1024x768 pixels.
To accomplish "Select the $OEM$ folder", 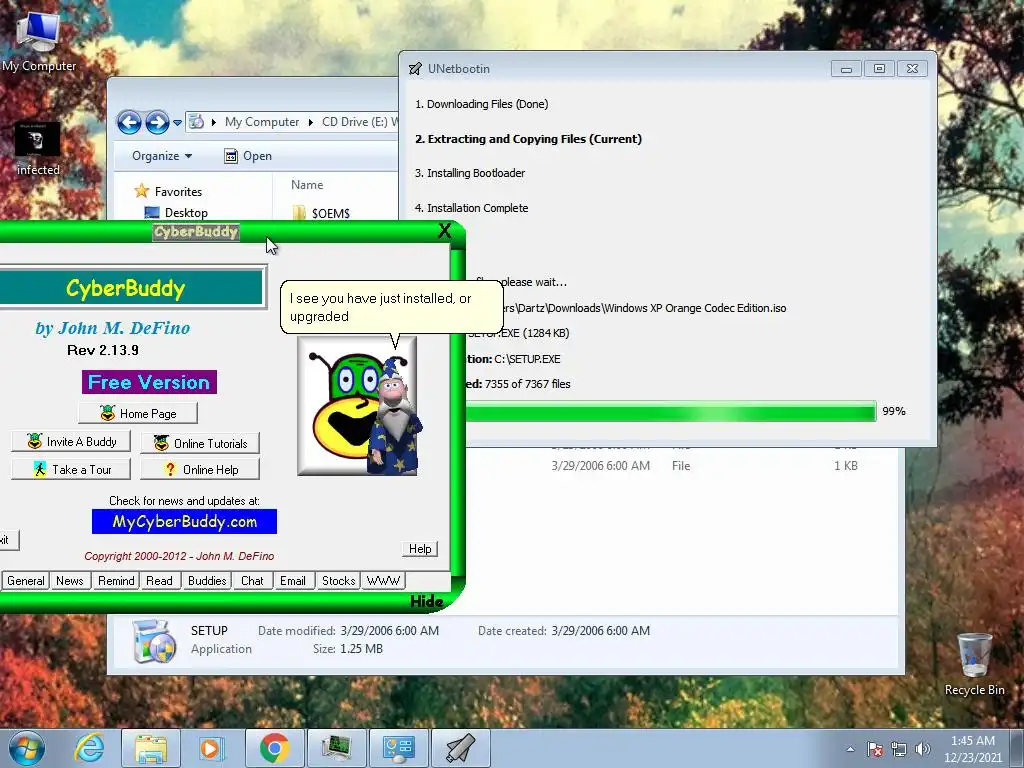I will coord(321,213).
